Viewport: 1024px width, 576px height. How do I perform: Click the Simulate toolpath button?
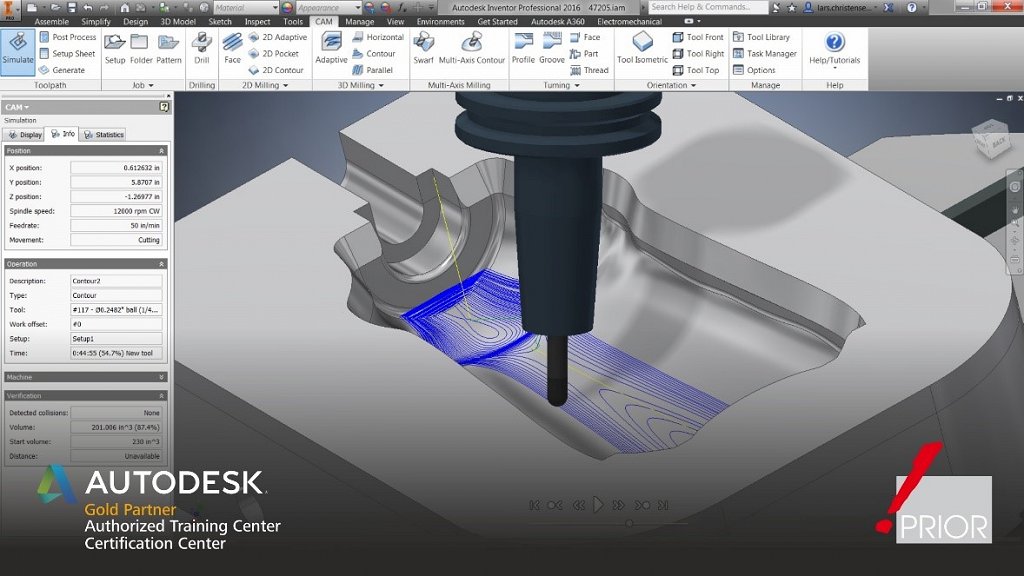[18, 49]
